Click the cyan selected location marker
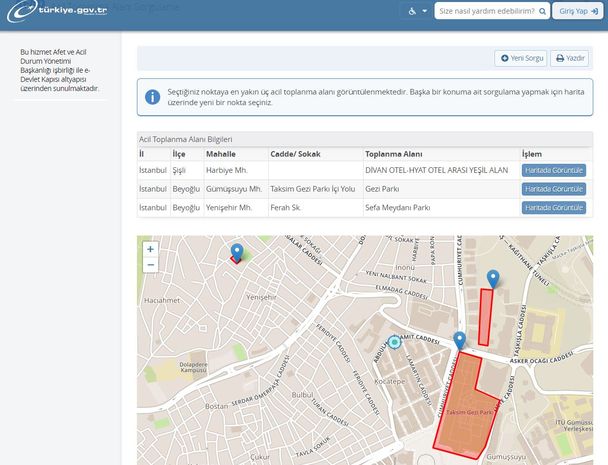The width and height of the screenshot is (608, 465). pos(395,342)
